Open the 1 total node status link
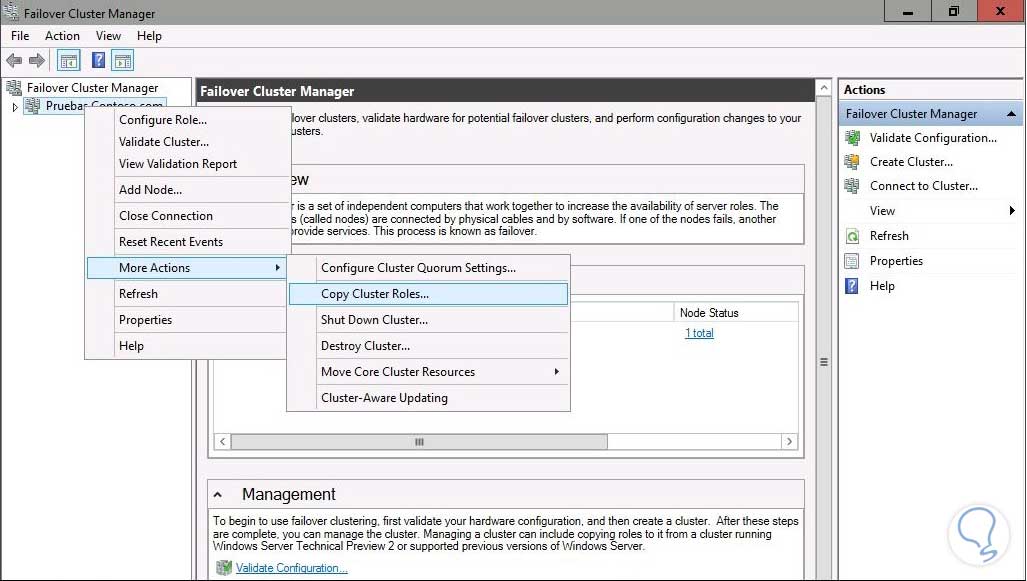Viewport: 1027px width, 581px height. pyautogui.click(x=699, y=333)
